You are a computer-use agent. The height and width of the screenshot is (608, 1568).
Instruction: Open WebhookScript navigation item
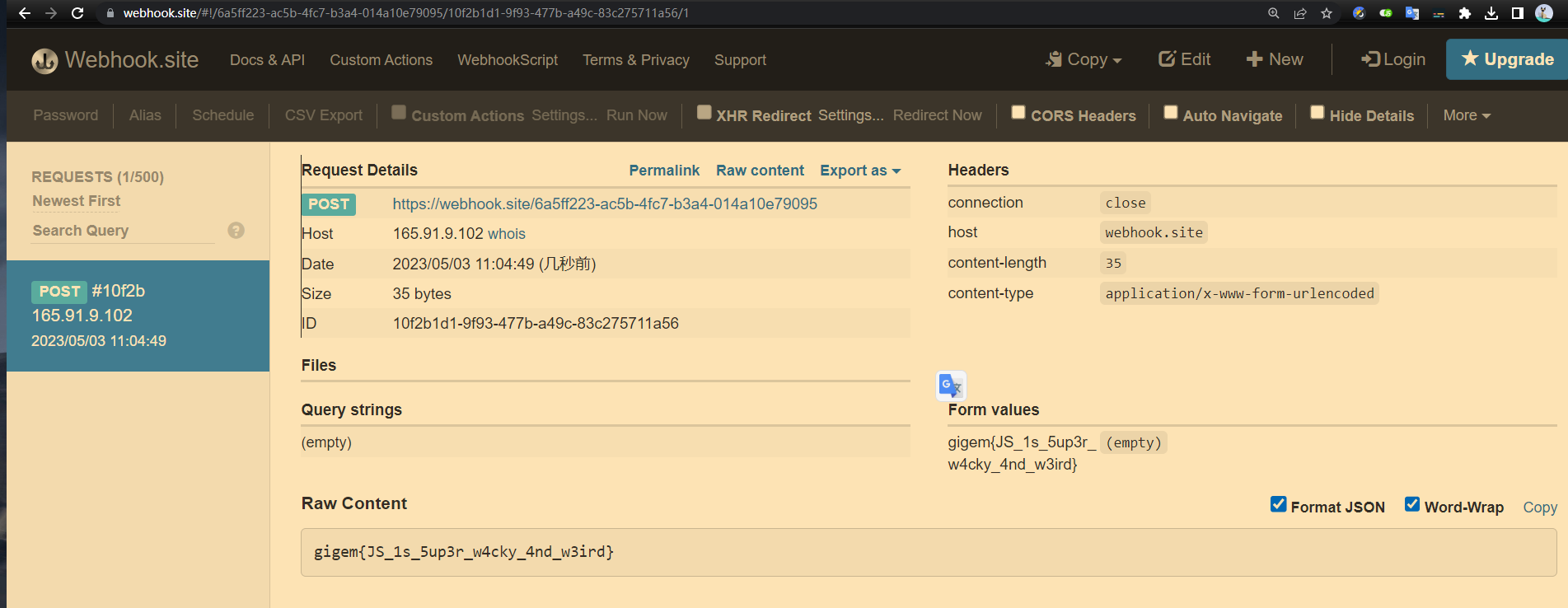coord(508,60)
